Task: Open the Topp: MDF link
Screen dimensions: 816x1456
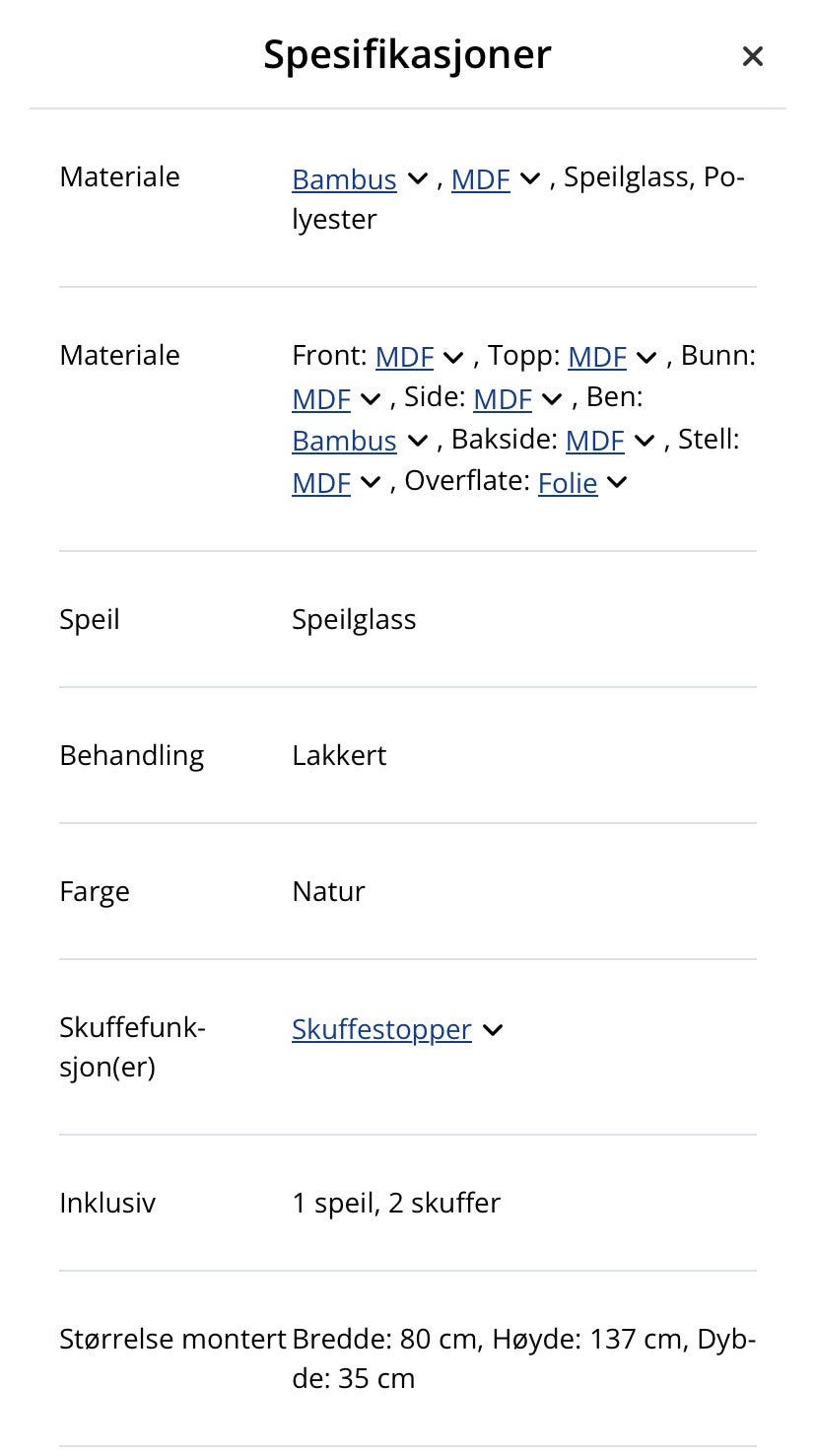Action: coord(597,357)
